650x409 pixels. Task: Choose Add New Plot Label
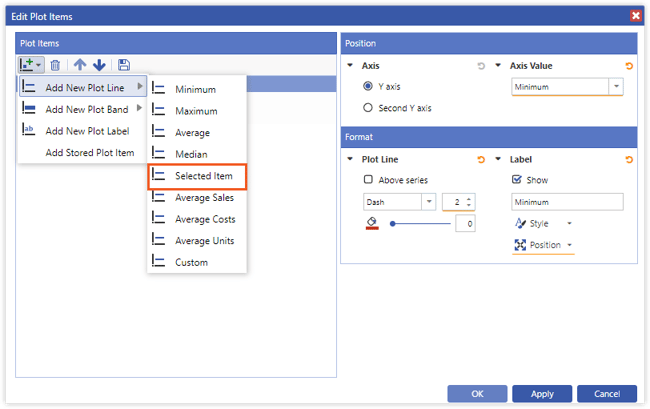[82, 131]
